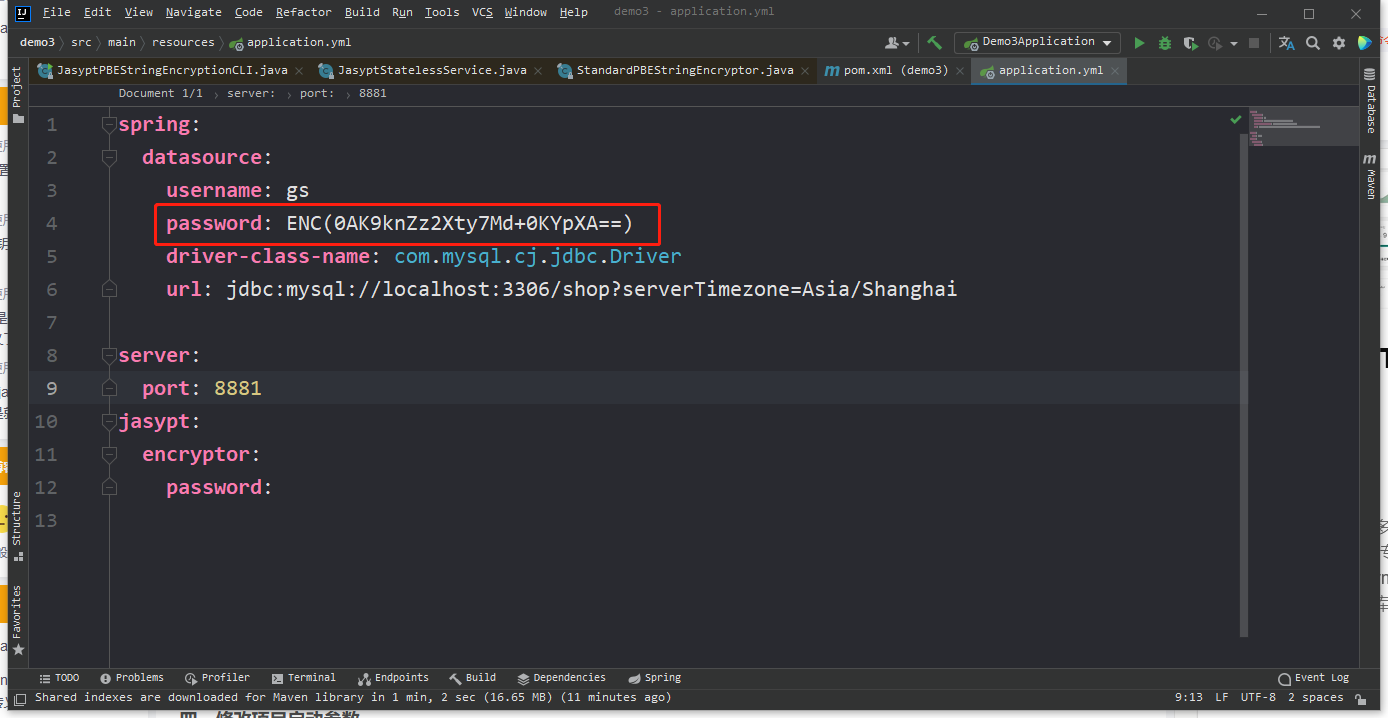Open the Problems tool window

(132, 678)
